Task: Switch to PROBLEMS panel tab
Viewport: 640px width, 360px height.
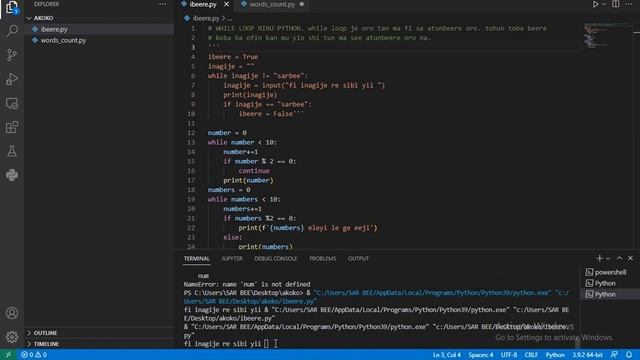Action: tap(322, 258)
